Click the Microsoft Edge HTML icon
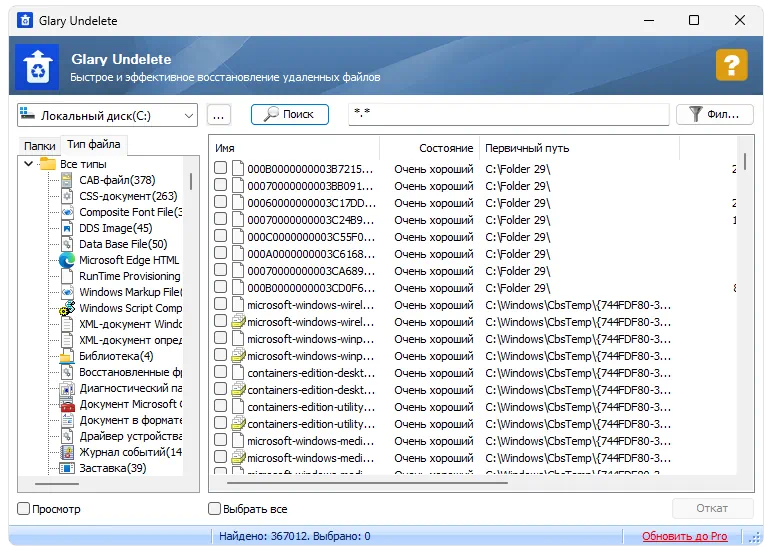 coord(67,260)
